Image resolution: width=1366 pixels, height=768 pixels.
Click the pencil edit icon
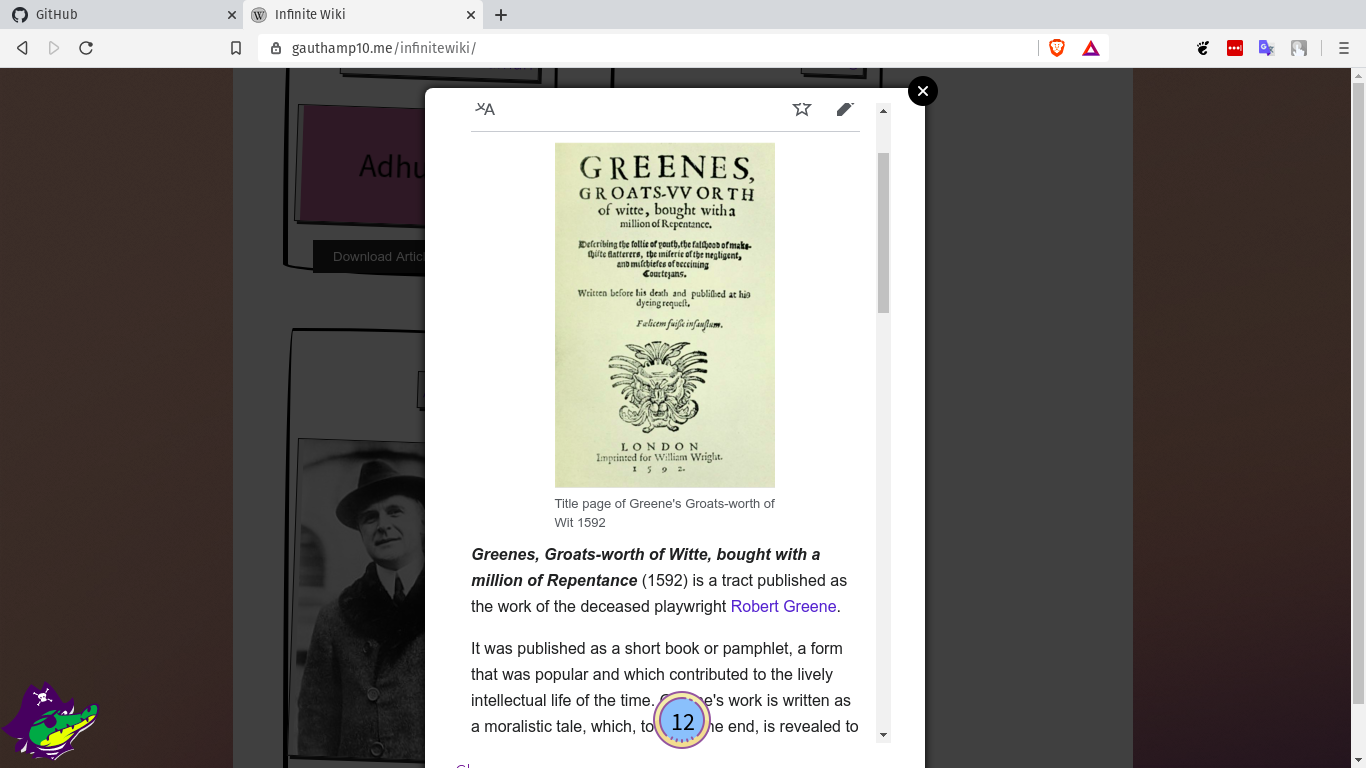845,109
